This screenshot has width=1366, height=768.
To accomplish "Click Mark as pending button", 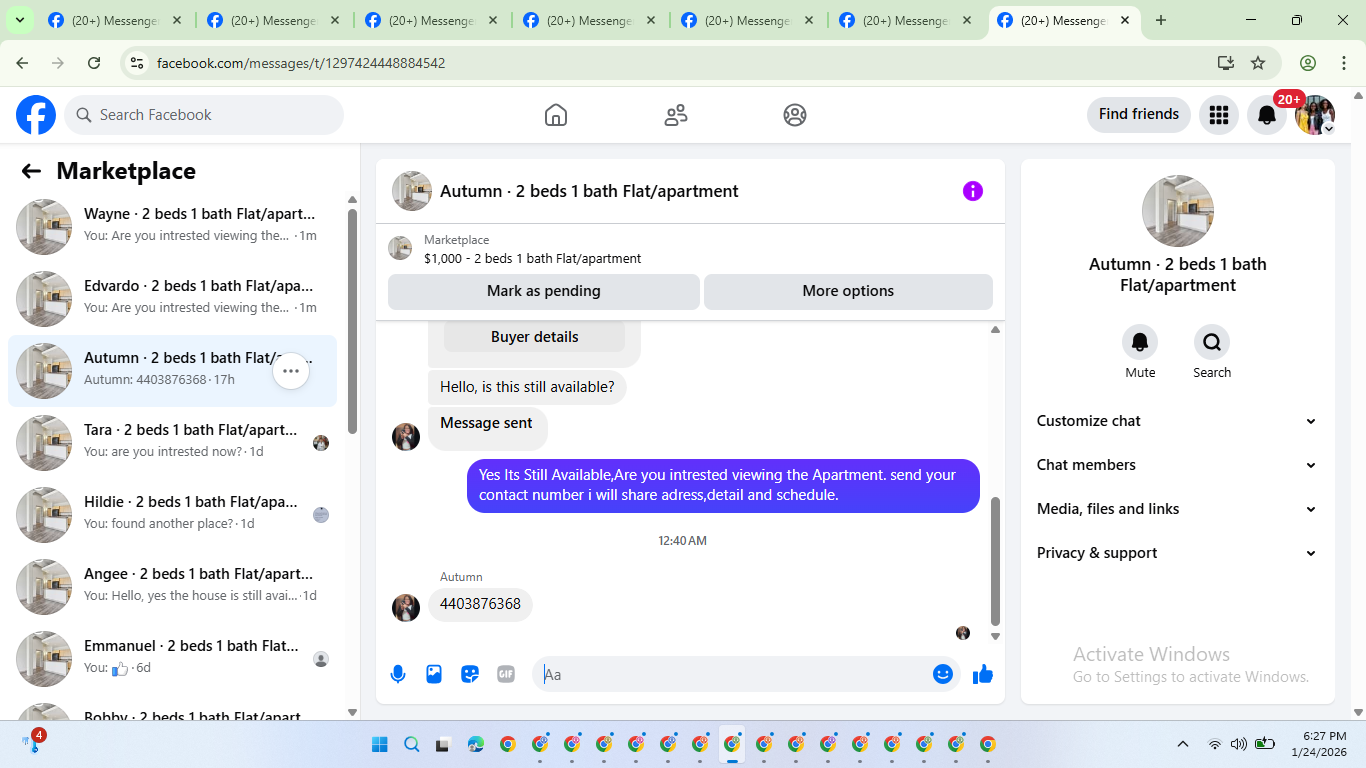I will pos(544,291).
